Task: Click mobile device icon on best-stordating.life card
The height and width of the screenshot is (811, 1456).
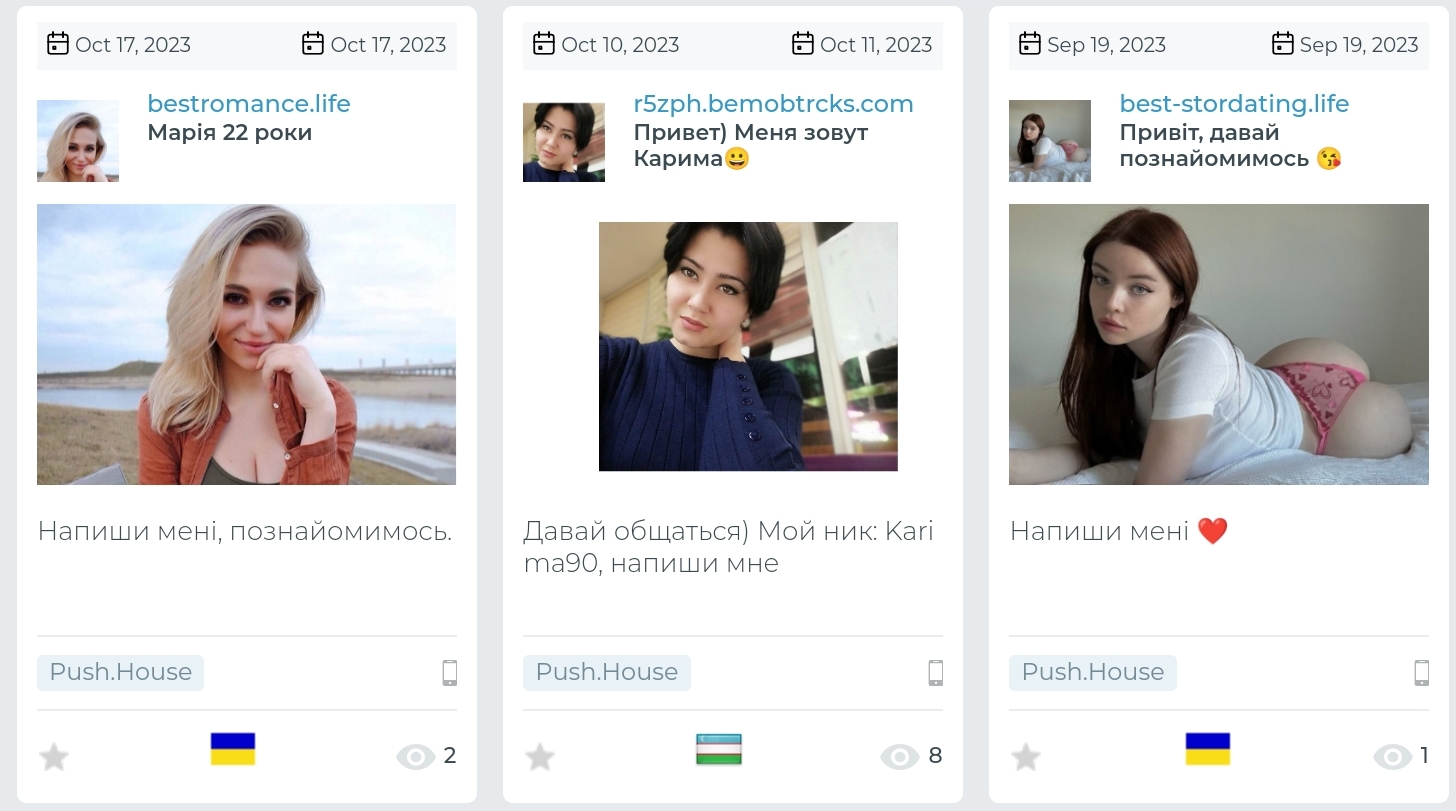Action: click(x=1421, y=673)
